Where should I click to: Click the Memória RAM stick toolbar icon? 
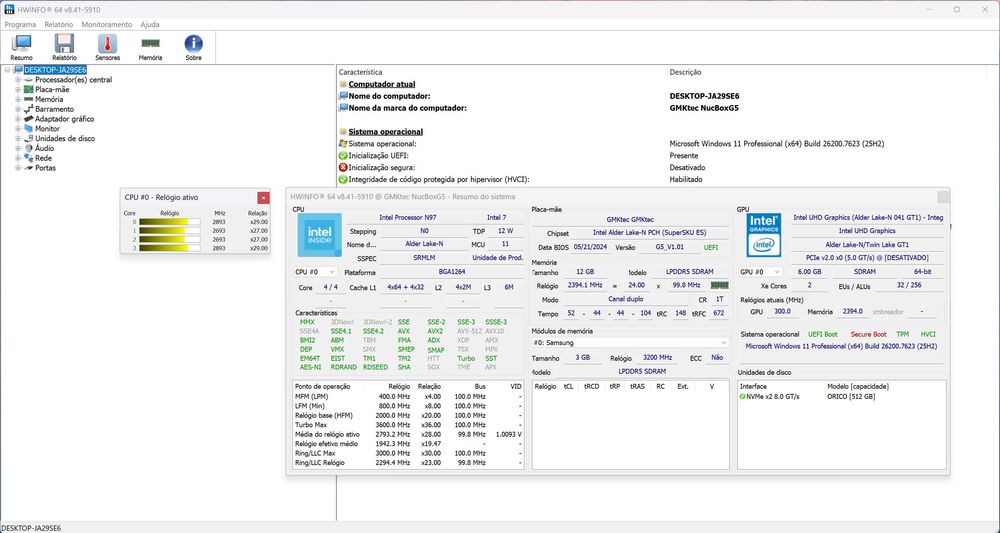(150, 45)
